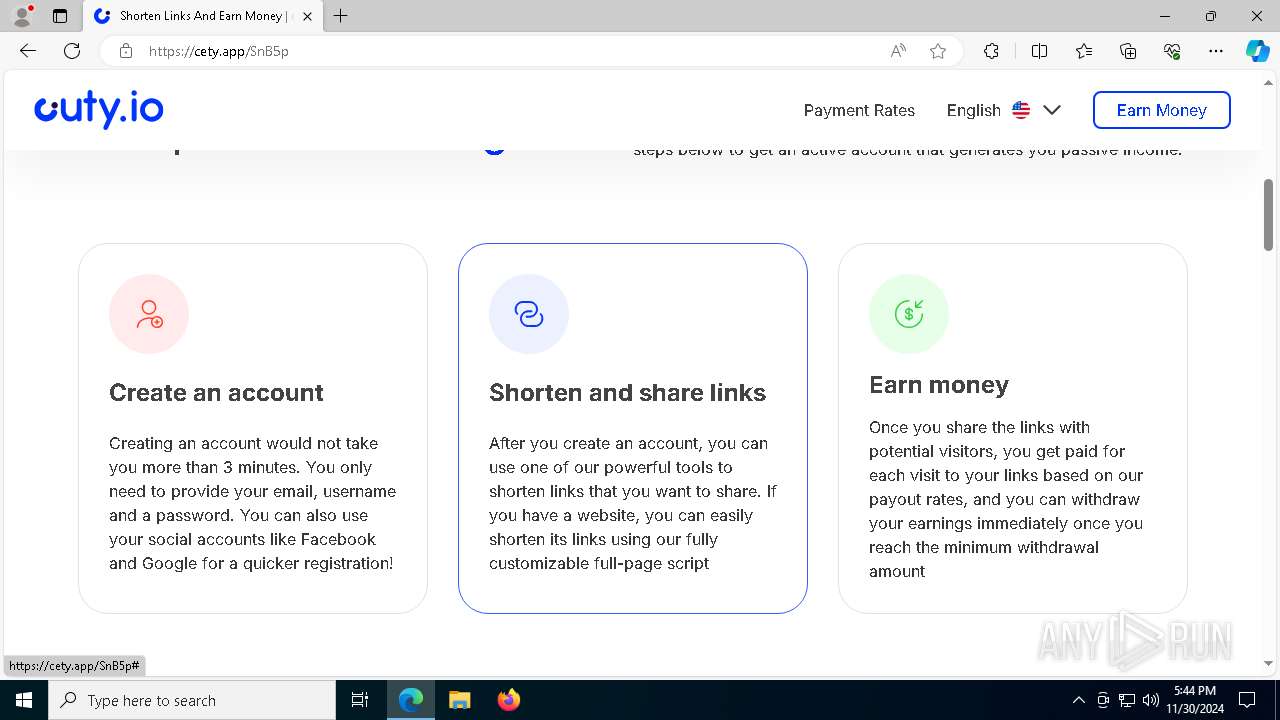This screenshot has height=720, width=1280.
Task: Show hidden system tray icons
Action: tap(1078, 700)
